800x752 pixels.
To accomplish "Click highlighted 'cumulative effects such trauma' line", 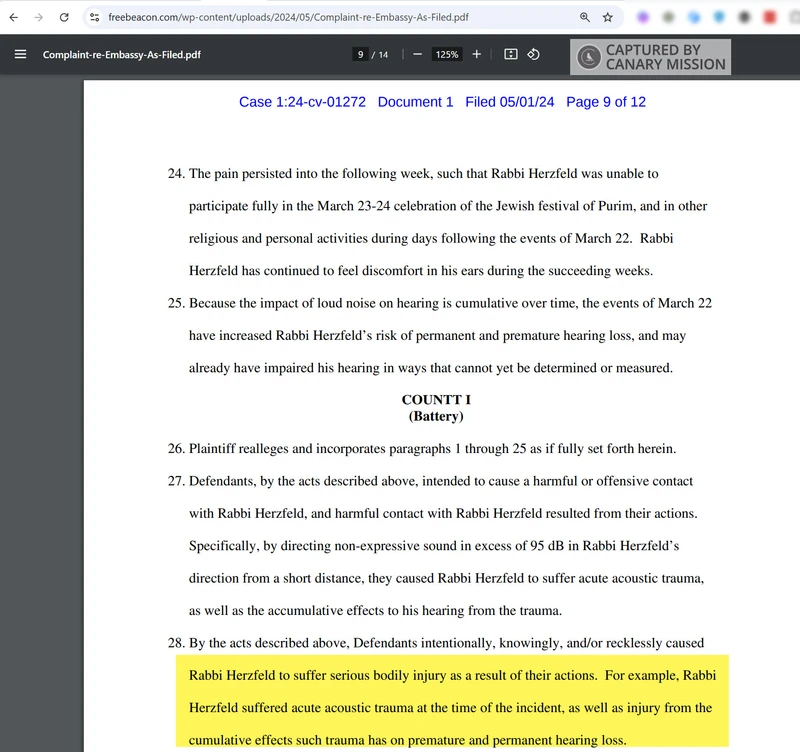I will point(407,740).
